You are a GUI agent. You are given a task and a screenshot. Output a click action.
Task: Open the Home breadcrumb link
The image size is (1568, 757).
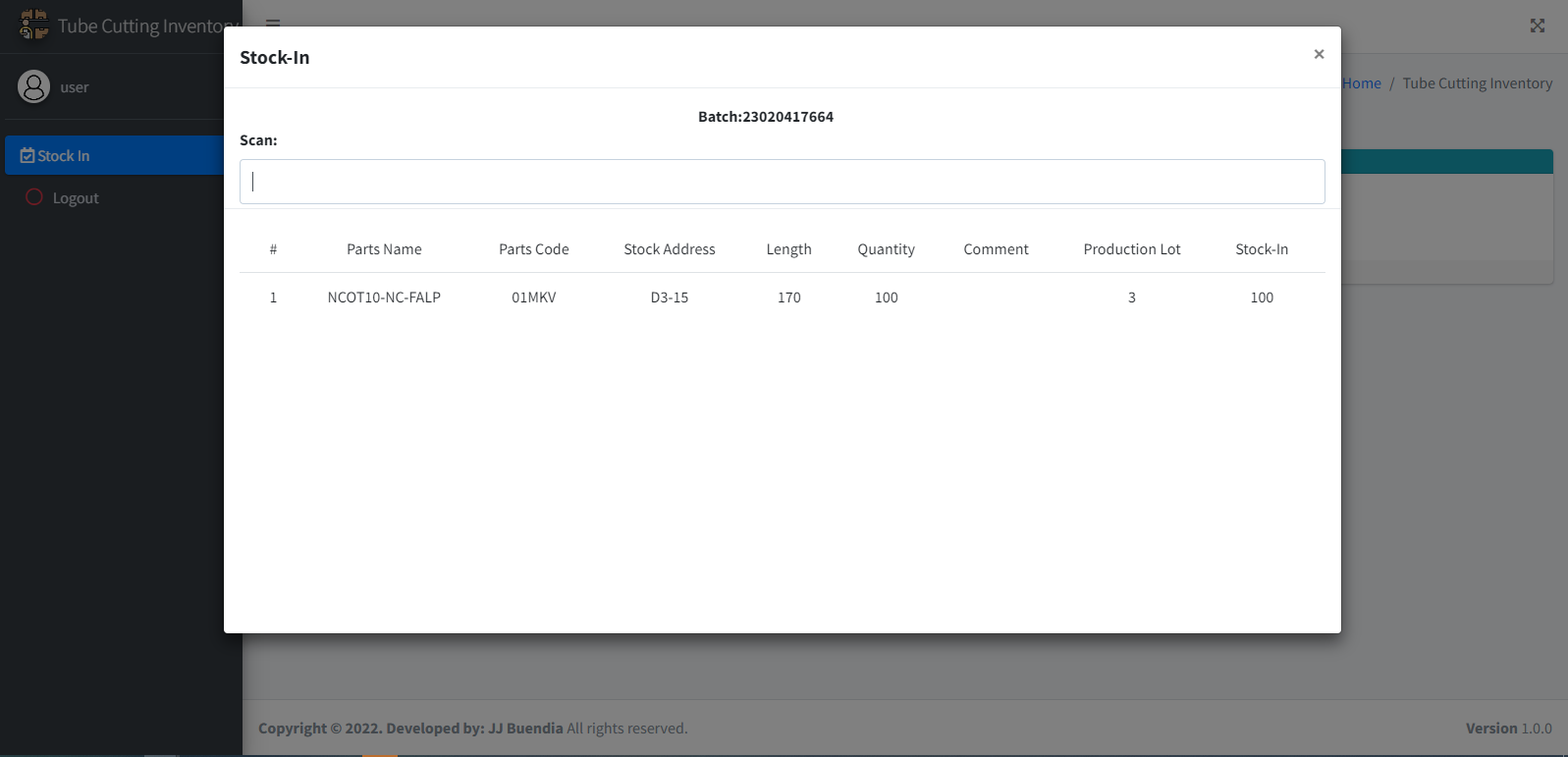coord(1361,83)
